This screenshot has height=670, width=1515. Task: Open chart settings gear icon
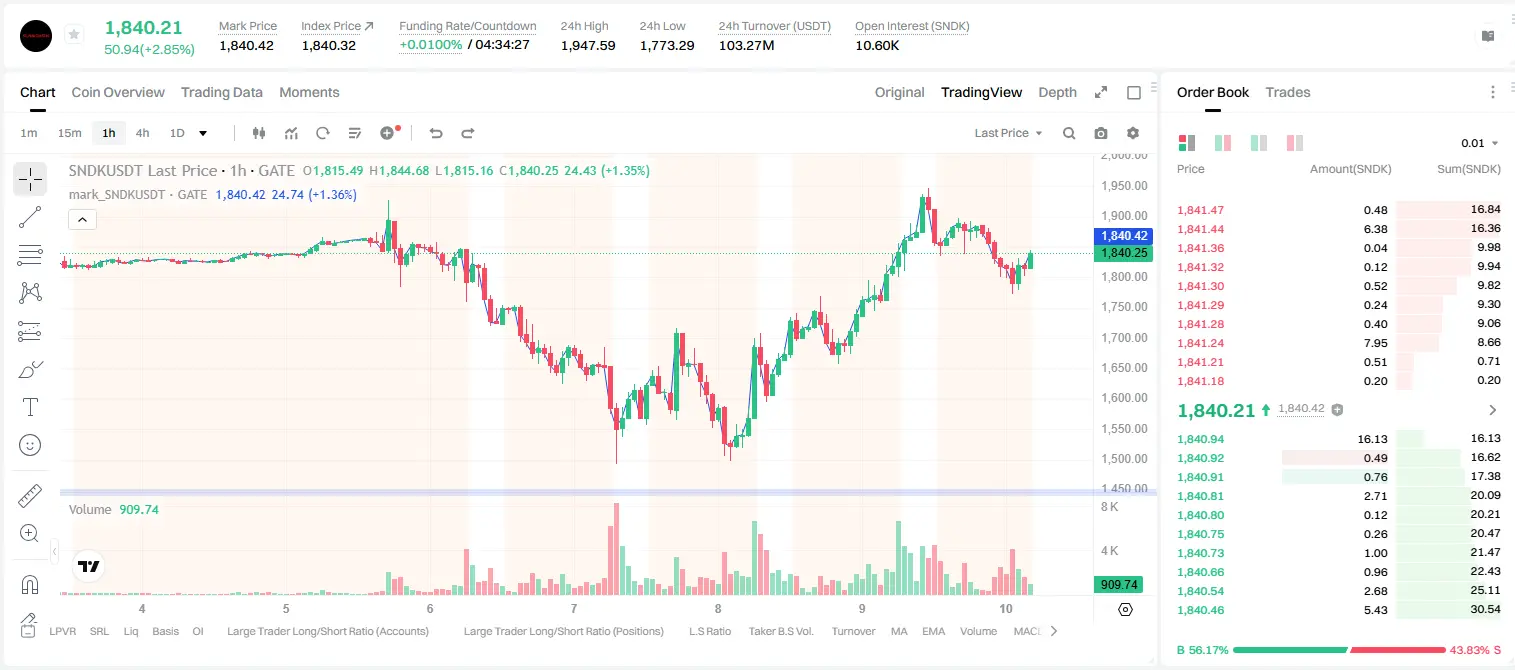1133,133
